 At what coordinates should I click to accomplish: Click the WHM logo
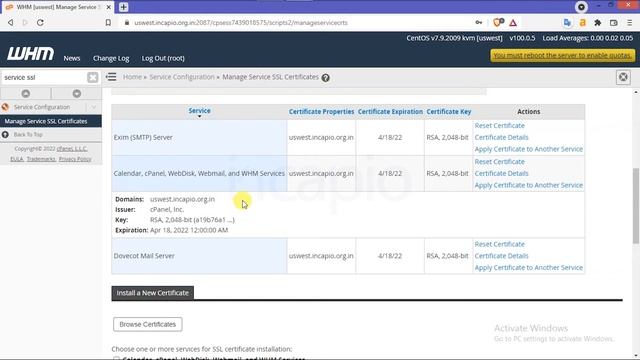coord(30,53)
